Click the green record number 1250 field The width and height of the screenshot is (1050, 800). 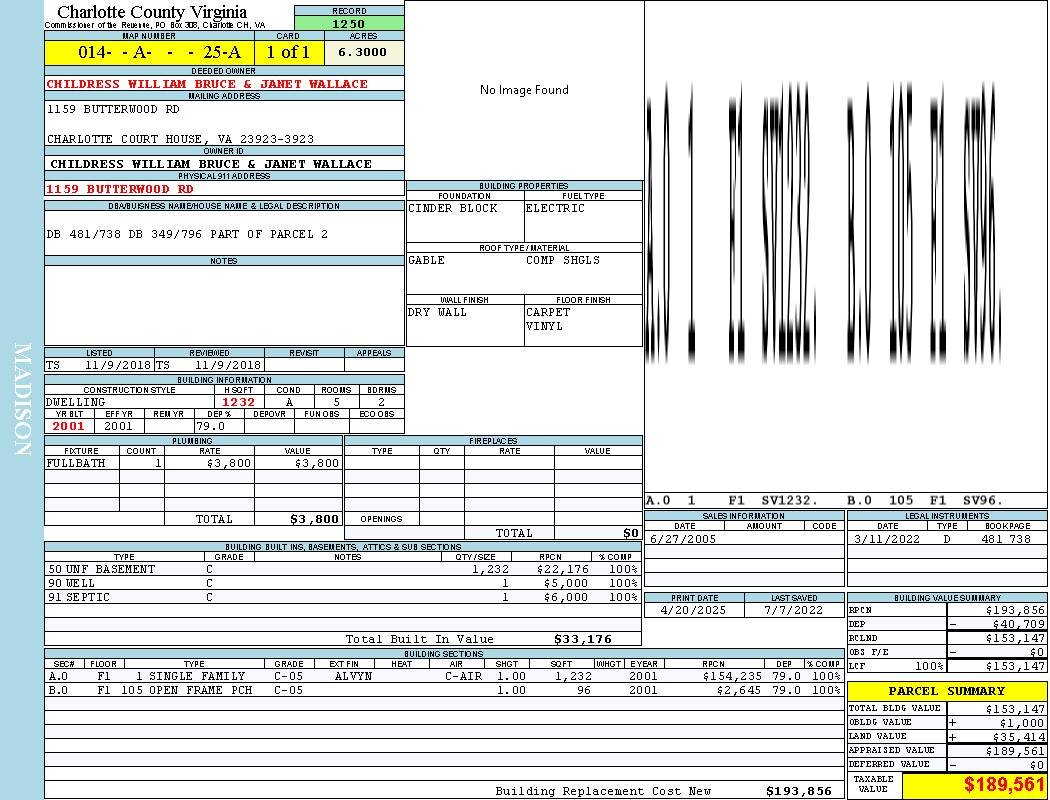click(349, 23)
